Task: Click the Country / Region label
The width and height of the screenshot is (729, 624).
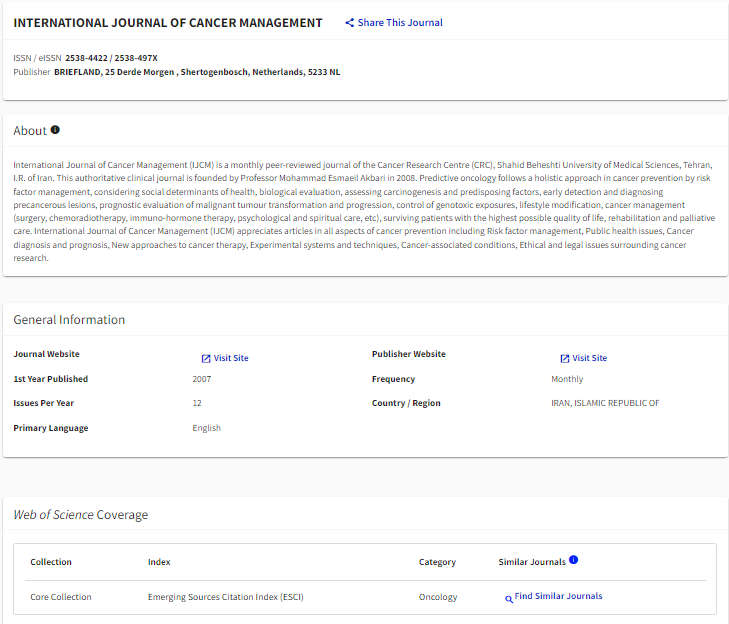Action: [406, 403]
